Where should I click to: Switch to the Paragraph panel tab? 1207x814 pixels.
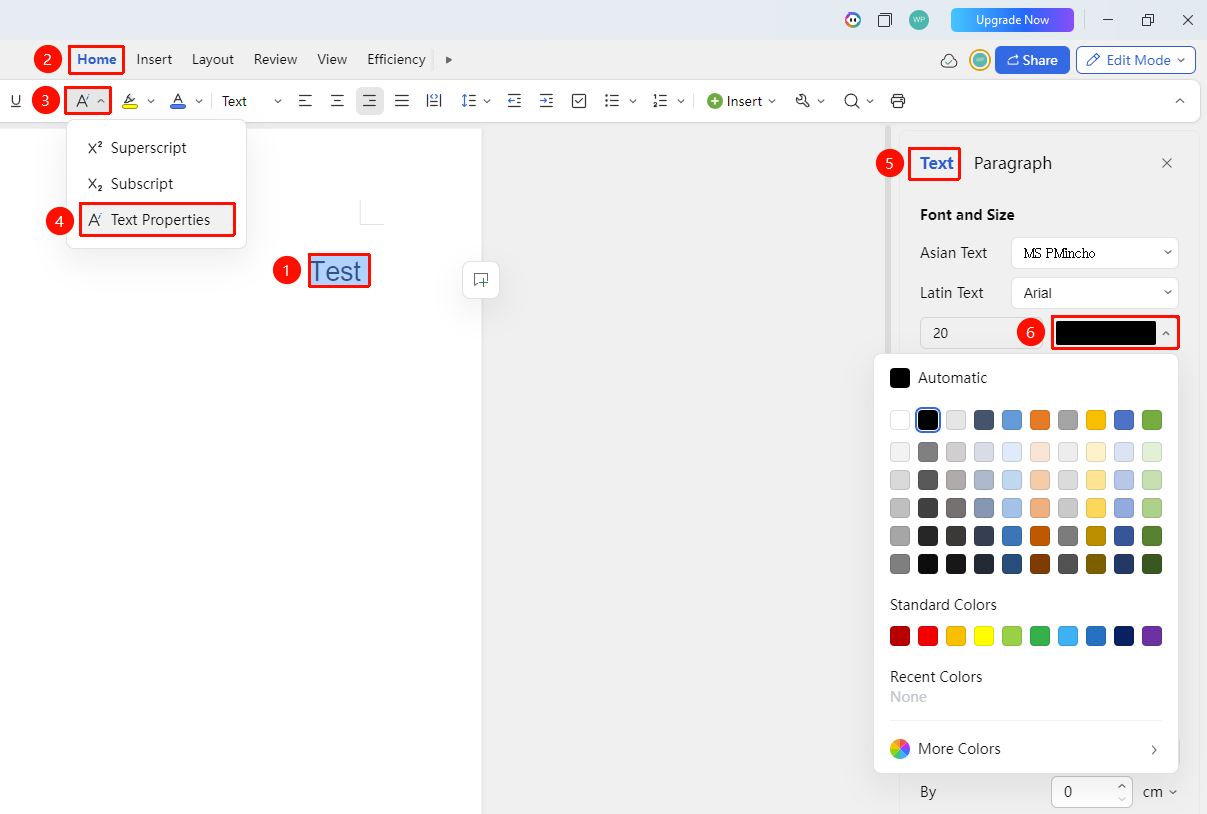(1013, 163)
